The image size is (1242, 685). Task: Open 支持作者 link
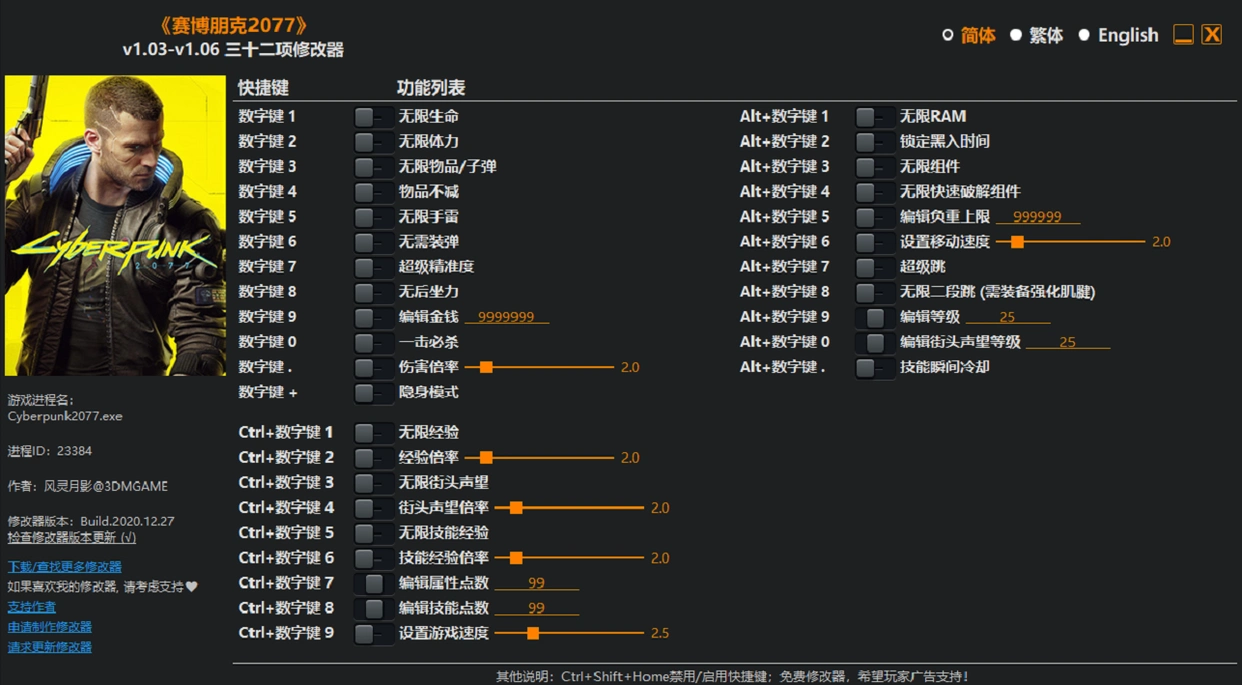[x=32, y=607]
